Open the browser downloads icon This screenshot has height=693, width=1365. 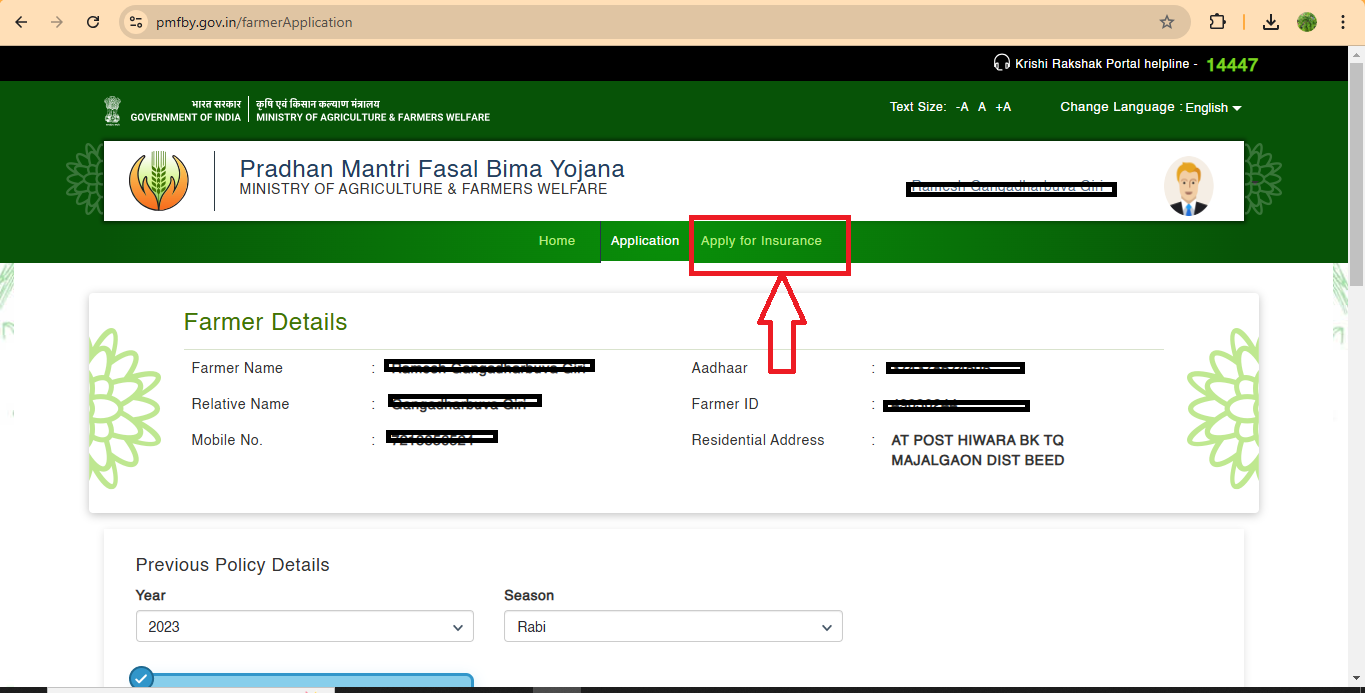point(1270,21)
